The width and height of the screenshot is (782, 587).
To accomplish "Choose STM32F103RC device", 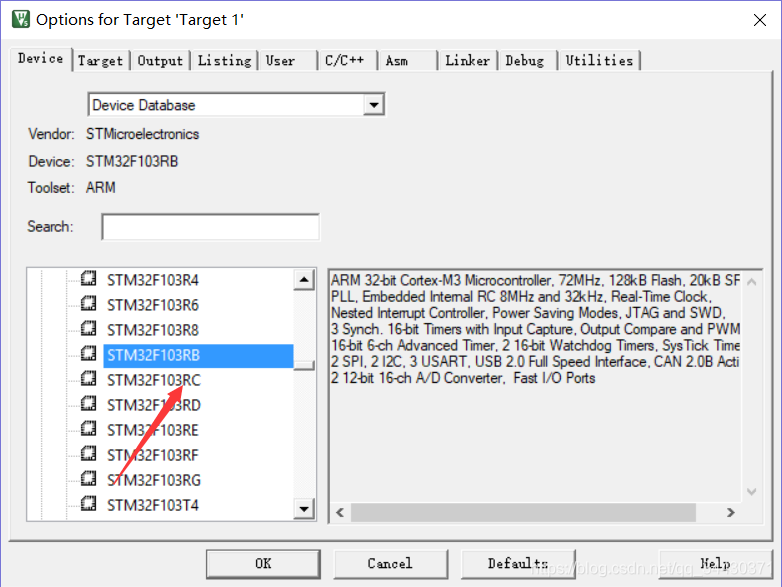I will 154,381.
